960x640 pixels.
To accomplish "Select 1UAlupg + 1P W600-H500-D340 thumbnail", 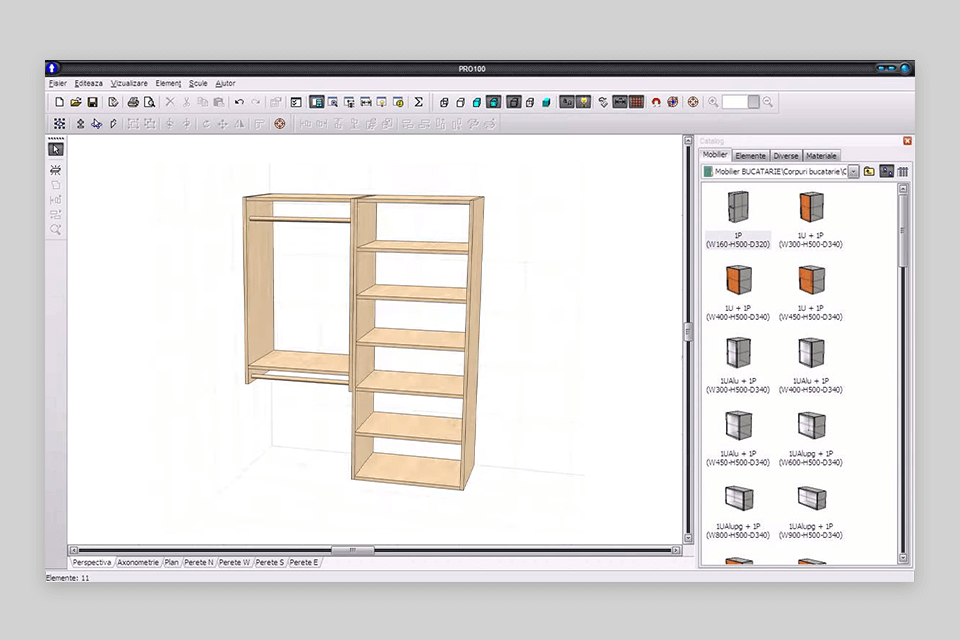I will [x=811, y=426].
